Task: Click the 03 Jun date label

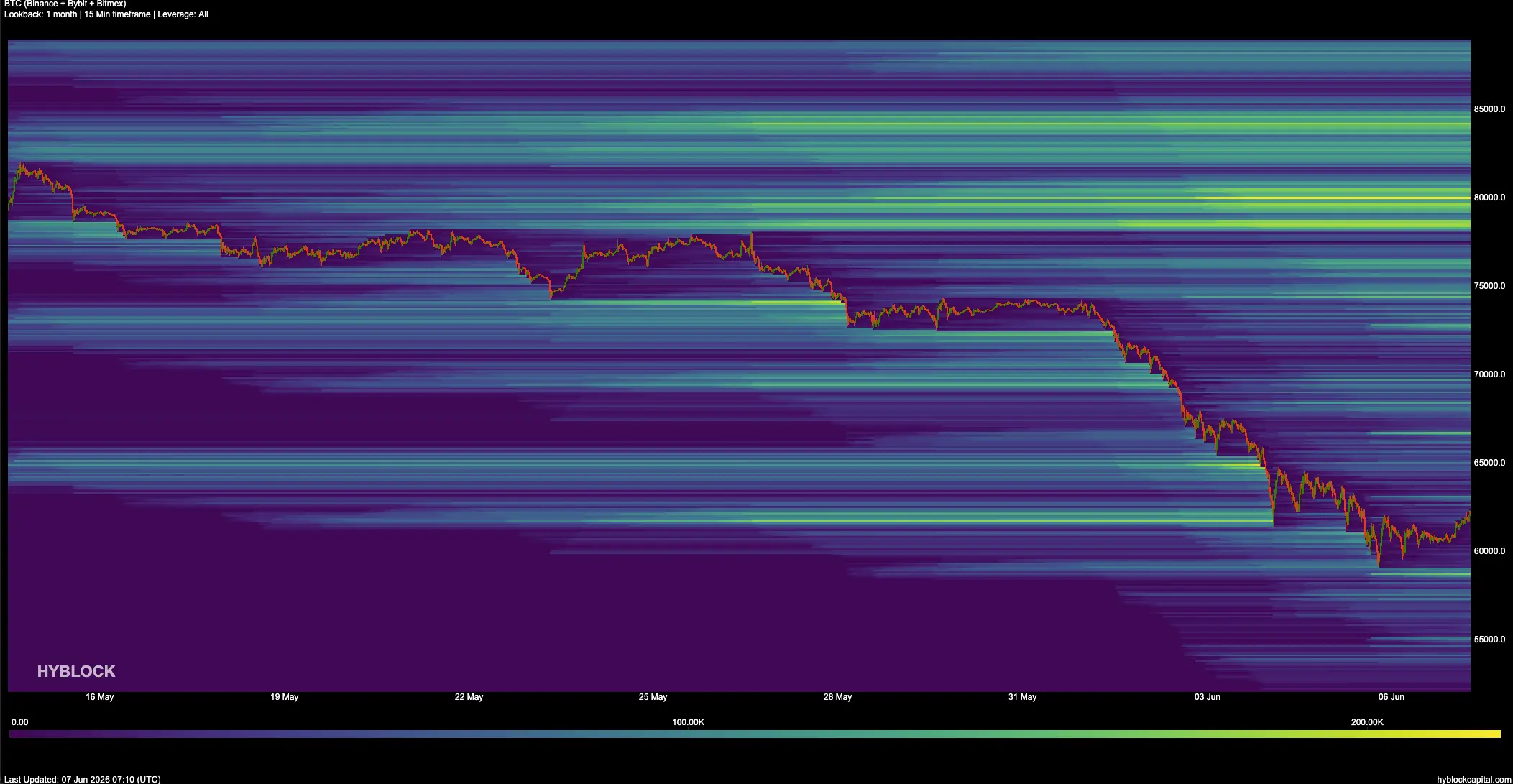Action: 1208,697
